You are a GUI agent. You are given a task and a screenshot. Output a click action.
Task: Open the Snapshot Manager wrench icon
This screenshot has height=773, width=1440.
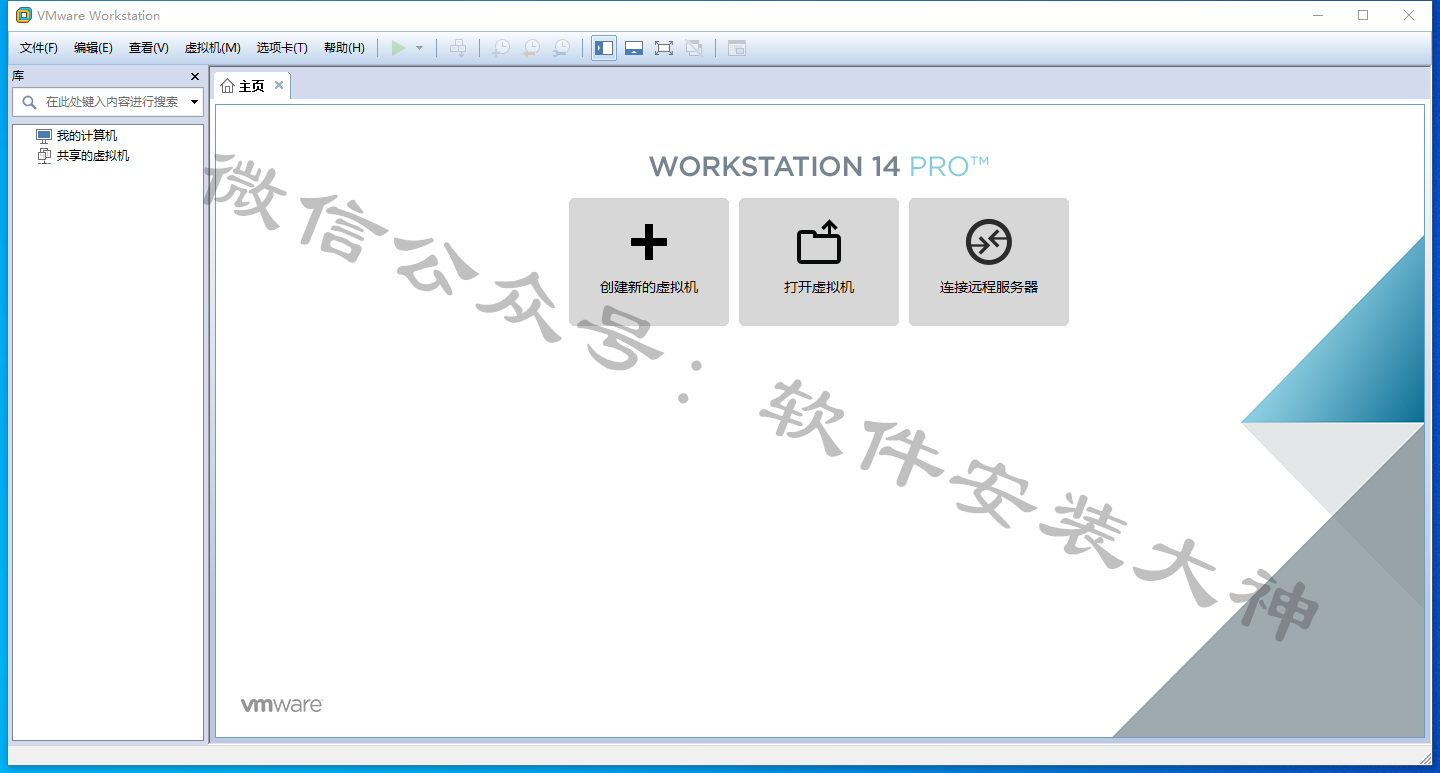[563, 48]
